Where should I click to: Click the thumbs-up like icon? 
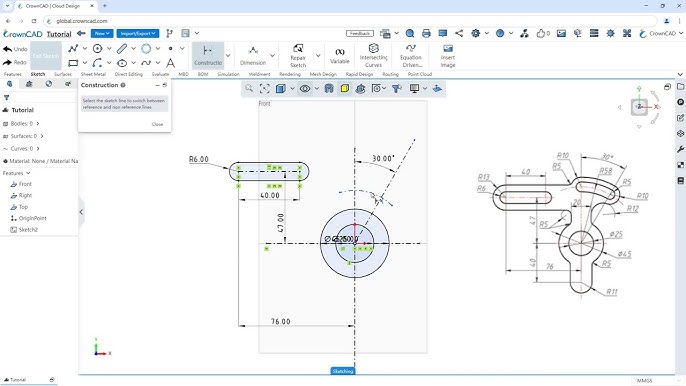[541, 33]
